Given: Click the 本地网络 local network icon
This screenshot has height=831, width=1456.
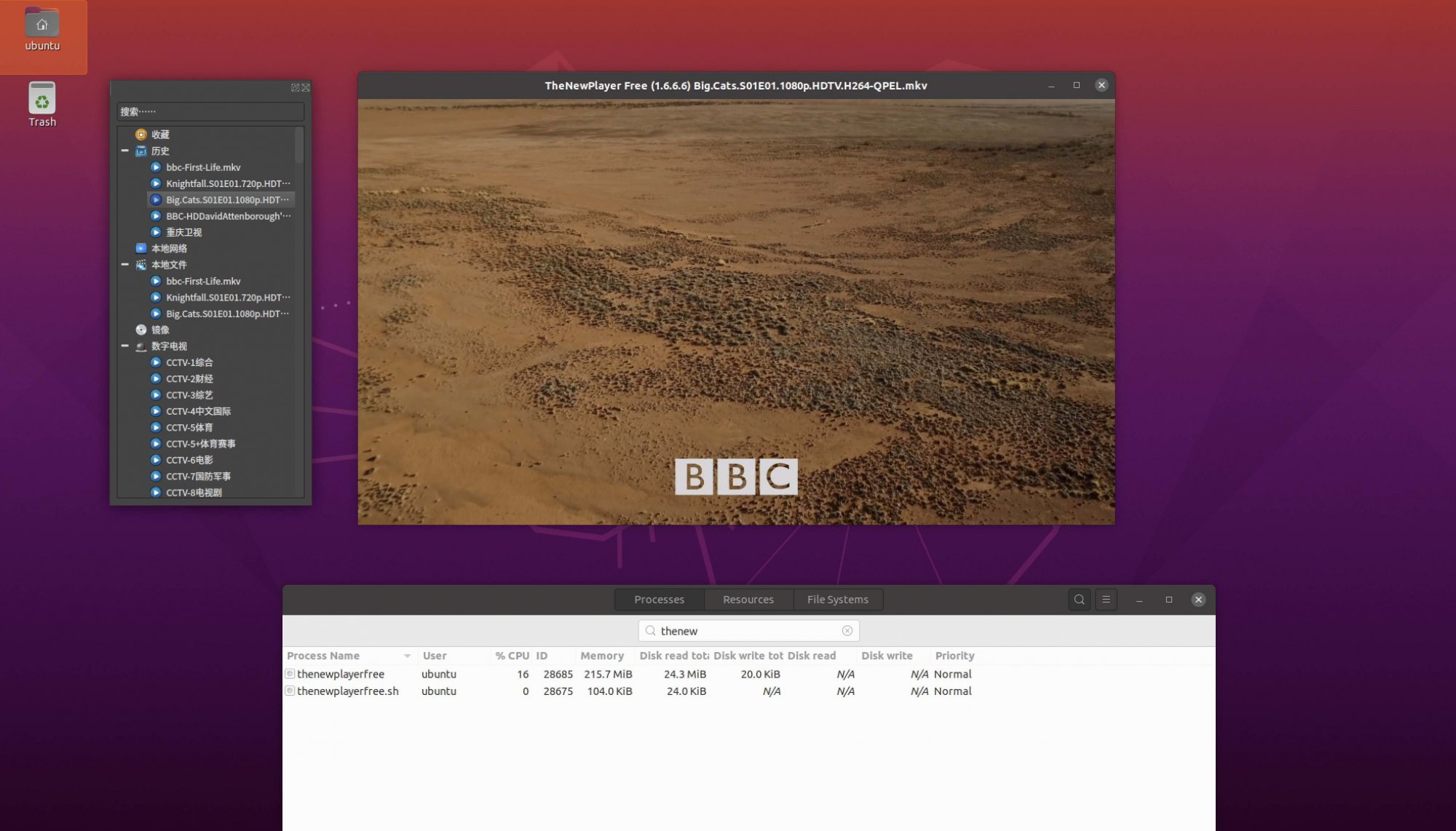Looking at the screenshot, I should (141, 248).
